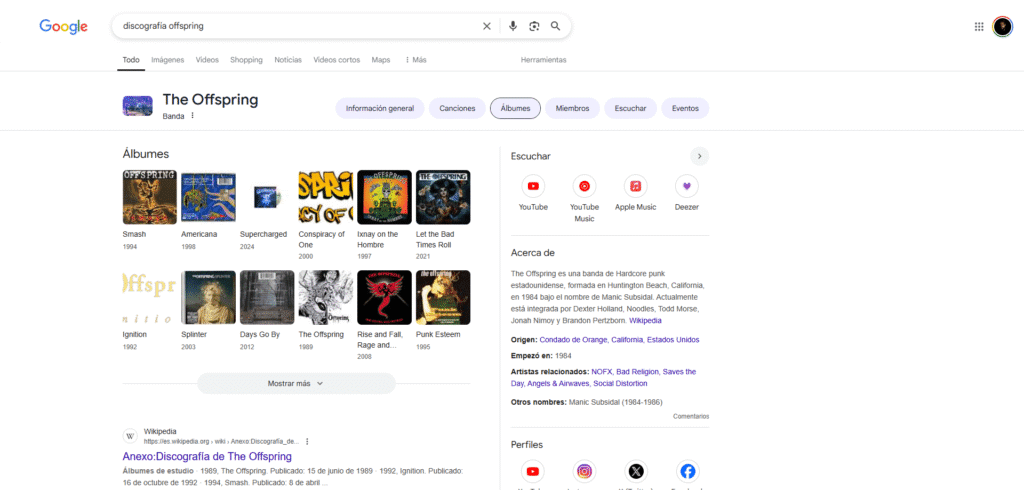This screenshot has height=490, width=1024.
Task: Expand Mostrar más albums list
Action: coord(296,383)
